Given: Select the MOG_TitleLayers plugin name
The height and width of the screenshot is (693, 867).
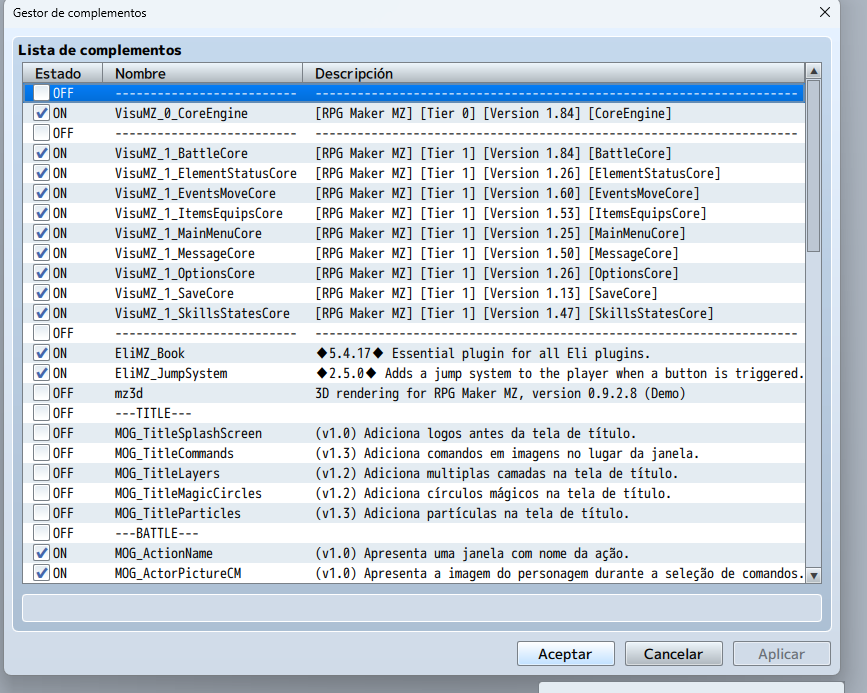Looking at the screenshot, I should click(x=167, y=473).
